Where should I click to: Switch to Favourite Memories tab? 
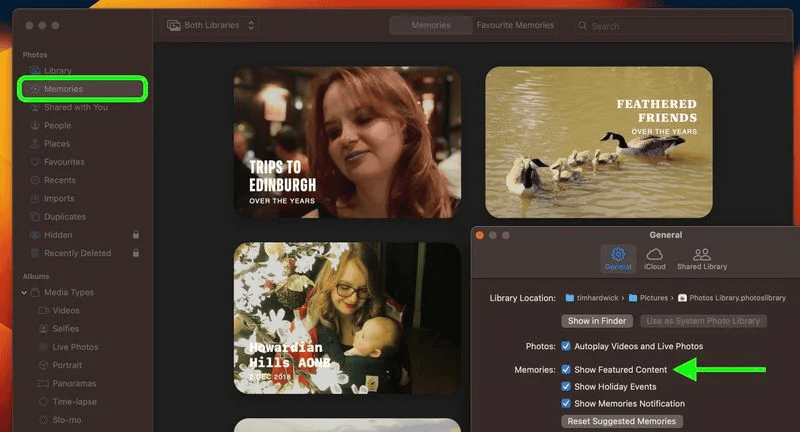coord(515,25)
